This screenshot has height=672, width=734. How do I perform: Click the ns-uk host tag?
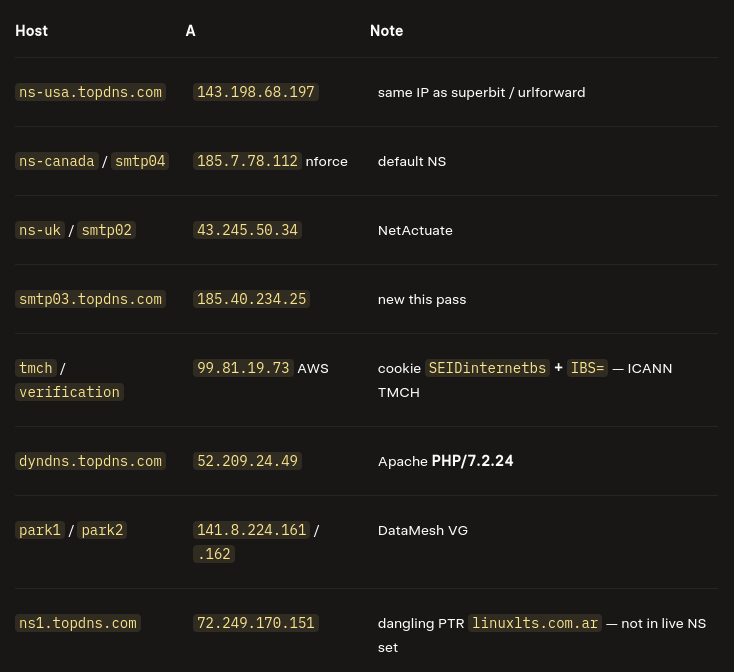(40, 230)
